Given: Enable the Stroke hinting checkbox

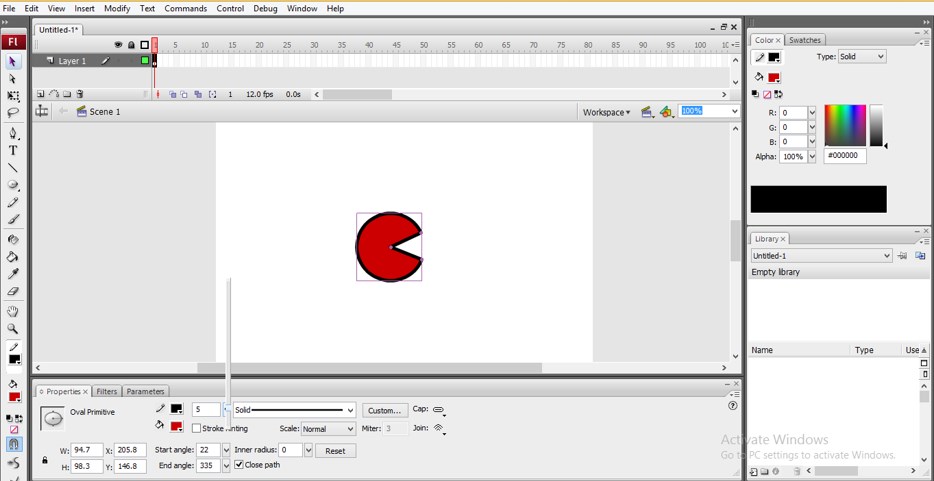Looking at the screenshot, I should point(197,428).
